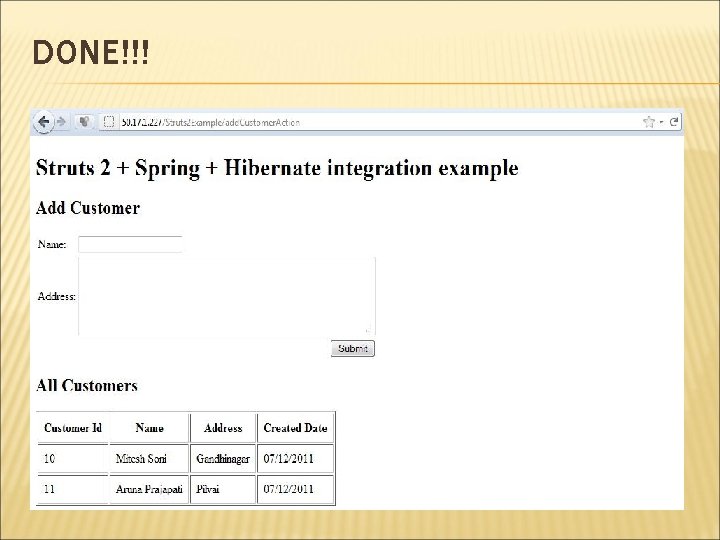Click the Name column header in table

coord(149,428)
